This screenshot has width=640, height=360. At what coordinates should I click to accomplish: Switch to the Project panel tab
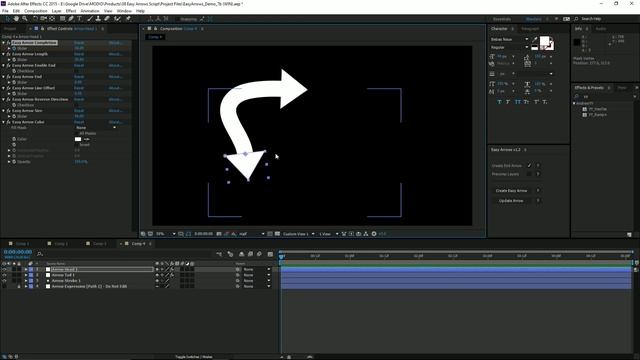(x=10, y=29)
